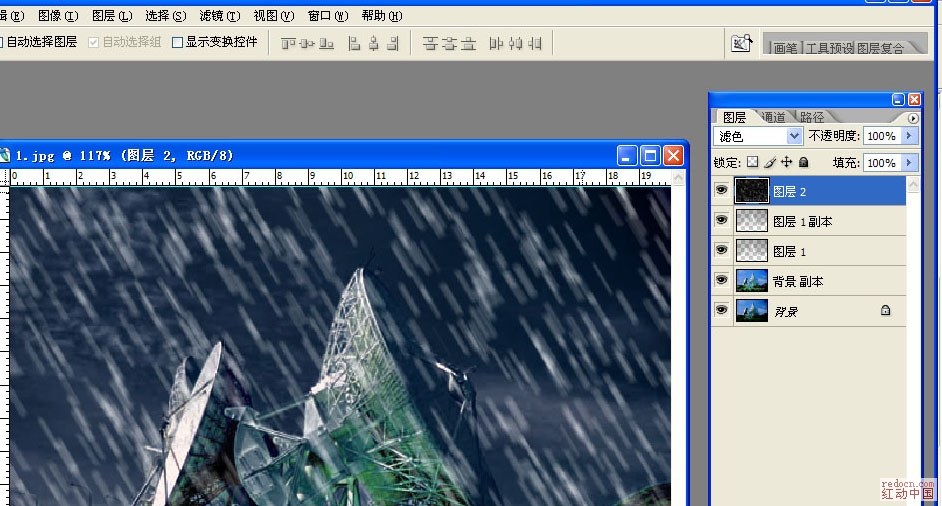Image resolution: width=942 pixels, height=506 pixels.
Task: Click align vertical centers icon
Action: 308,43
